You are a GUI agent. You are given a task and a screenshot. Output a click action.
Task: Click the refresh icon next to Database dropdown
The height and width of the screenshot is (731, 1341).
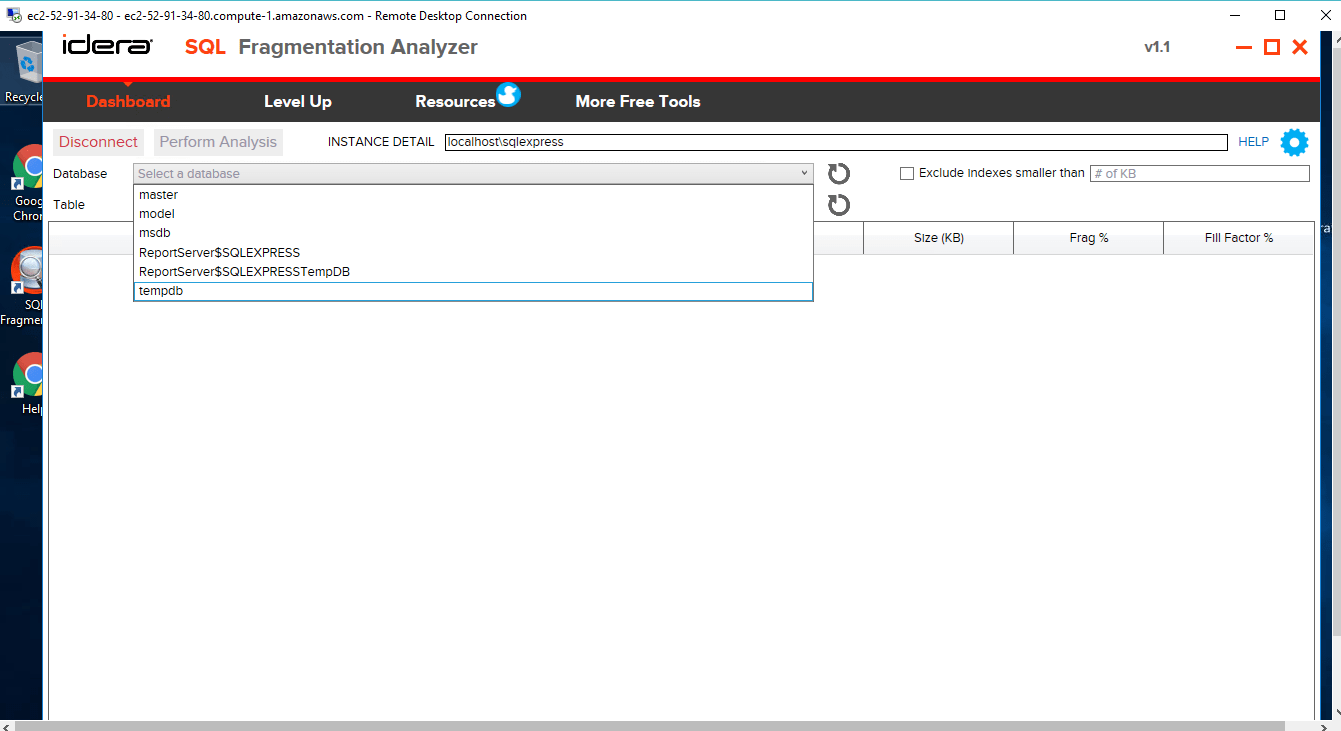(839, 174)
